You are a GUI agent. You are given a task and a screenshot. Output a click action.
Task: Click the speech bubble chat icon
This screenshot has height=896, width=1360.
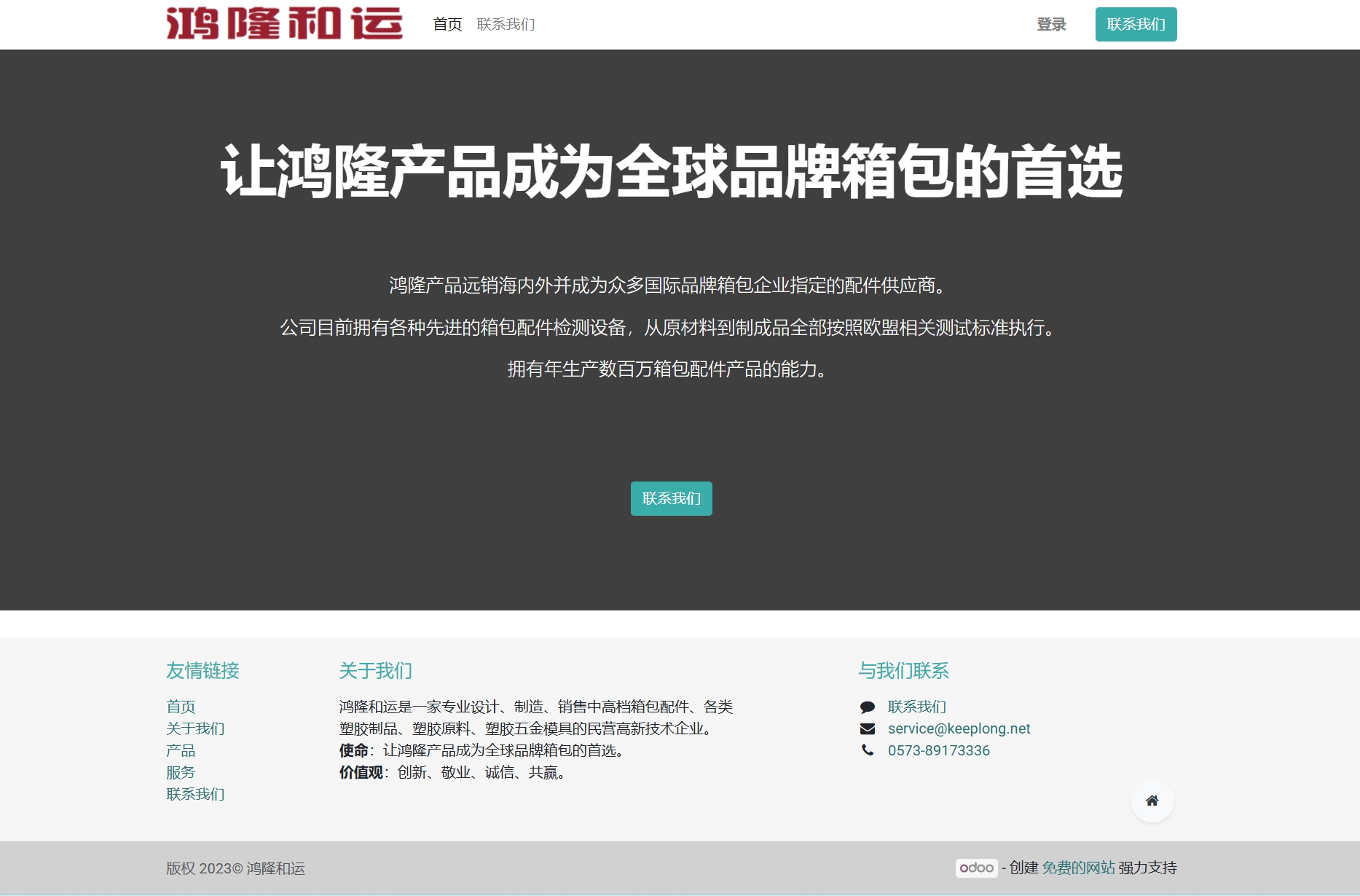[867, 707]
